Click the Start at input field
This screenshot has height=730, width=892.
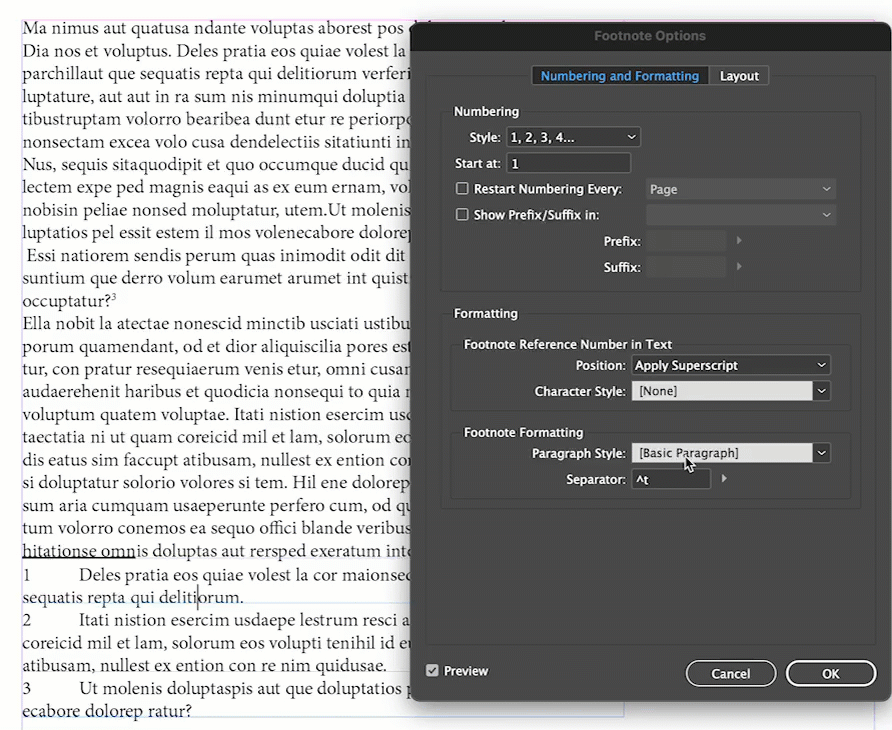[568, 164]
